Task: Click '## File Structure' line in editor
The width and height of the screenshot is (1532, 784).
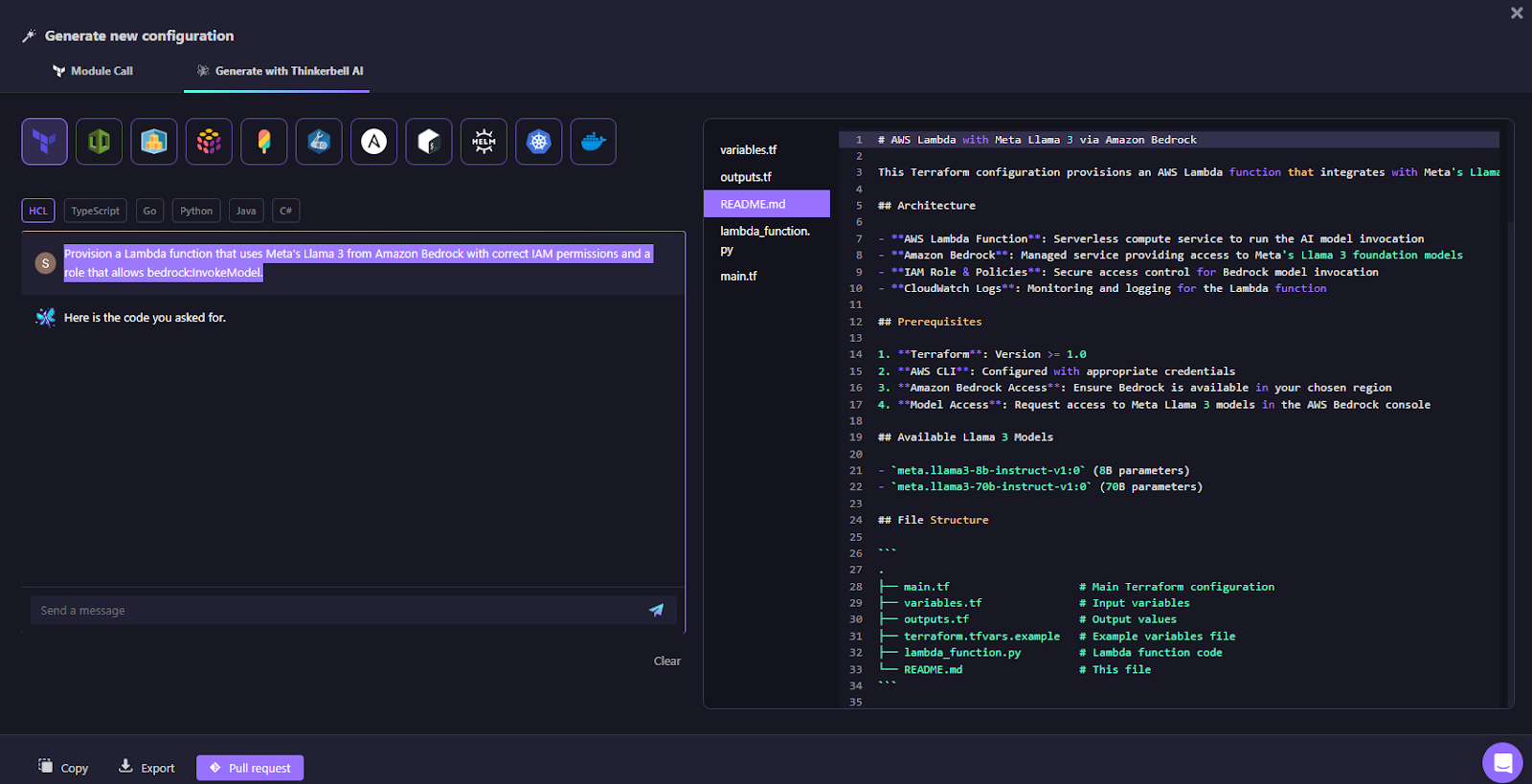Action: [934, 520]
